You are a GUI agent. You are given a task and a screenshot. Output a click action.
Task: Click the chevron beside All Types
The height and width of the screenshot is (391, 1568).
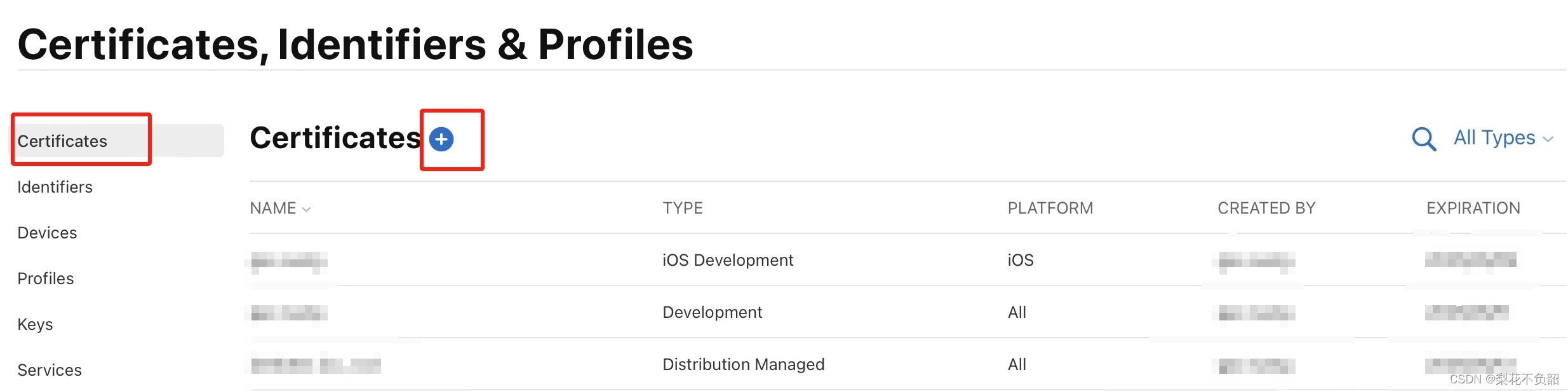[x=1548, y=139]
